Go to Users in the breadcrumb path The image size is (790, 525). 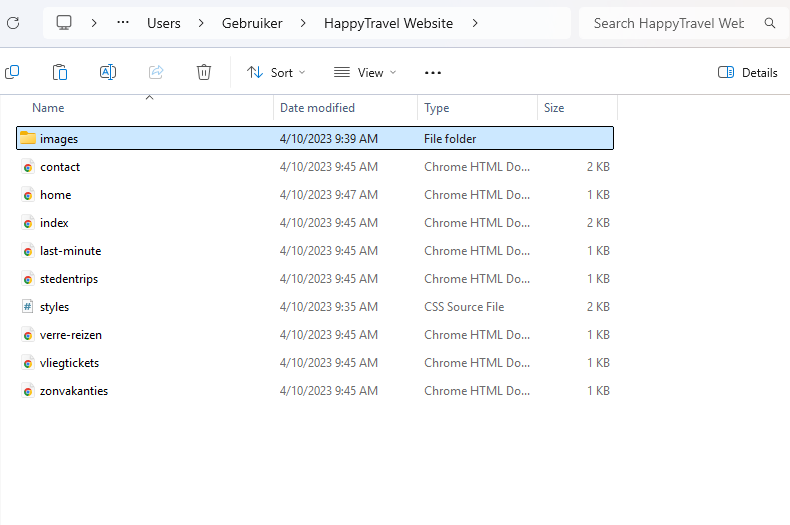click(x=164, y=22)
